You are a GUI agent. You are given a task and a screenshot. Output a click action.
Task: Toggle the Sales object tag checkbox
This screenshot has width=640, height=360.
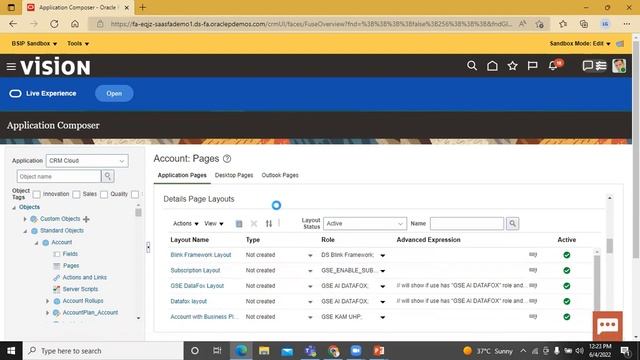76,194
